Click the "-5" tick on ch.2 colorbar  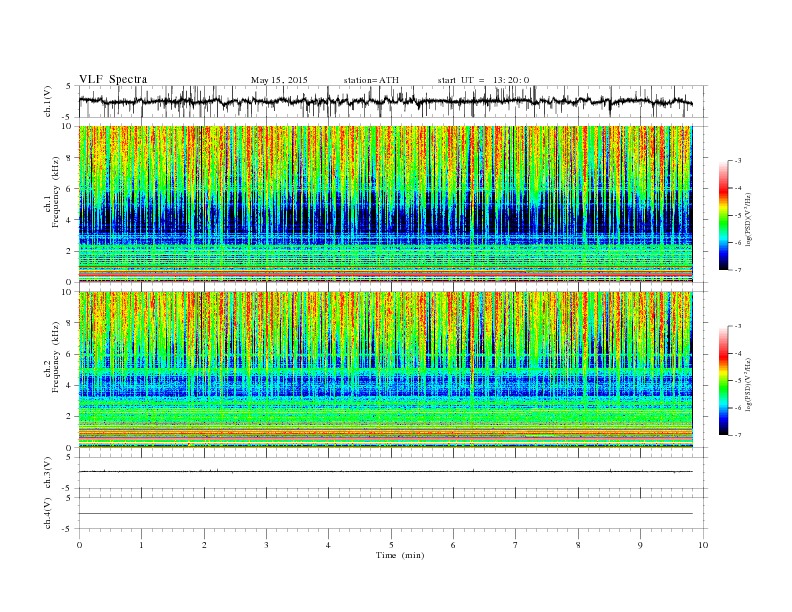[x=738, y=381]
